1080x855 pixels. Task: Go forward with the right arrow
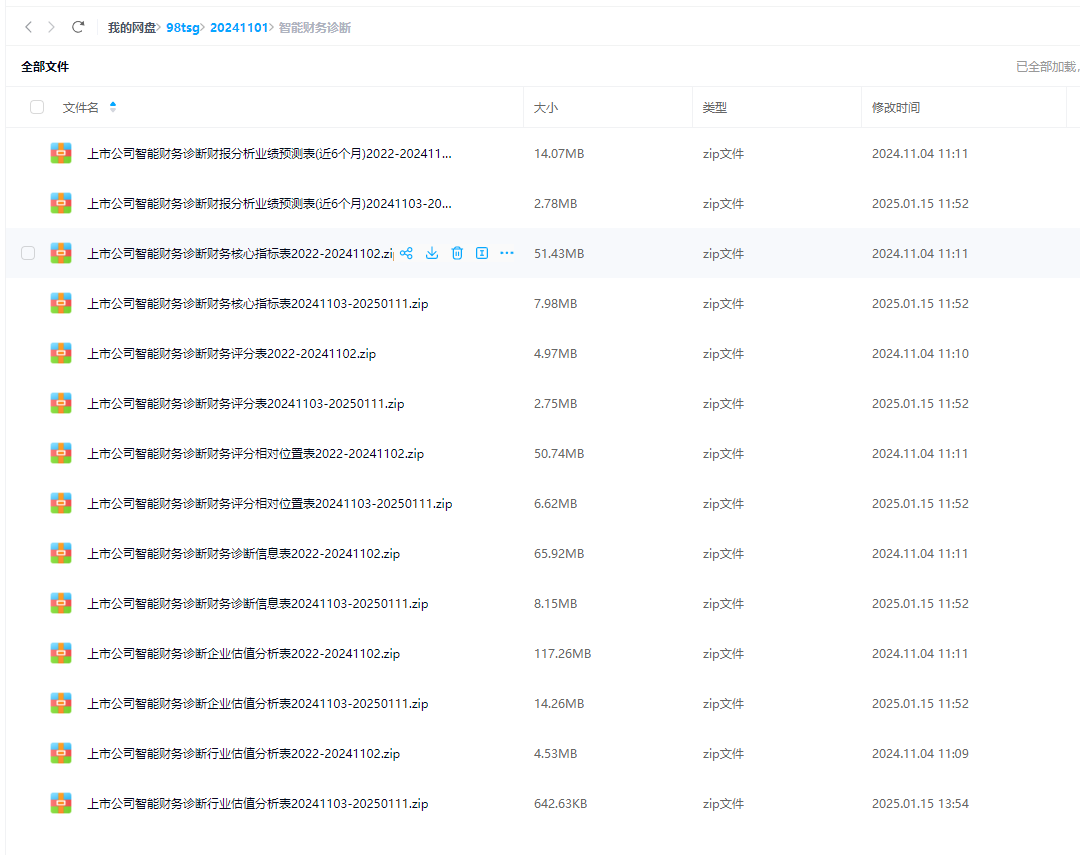52,27
